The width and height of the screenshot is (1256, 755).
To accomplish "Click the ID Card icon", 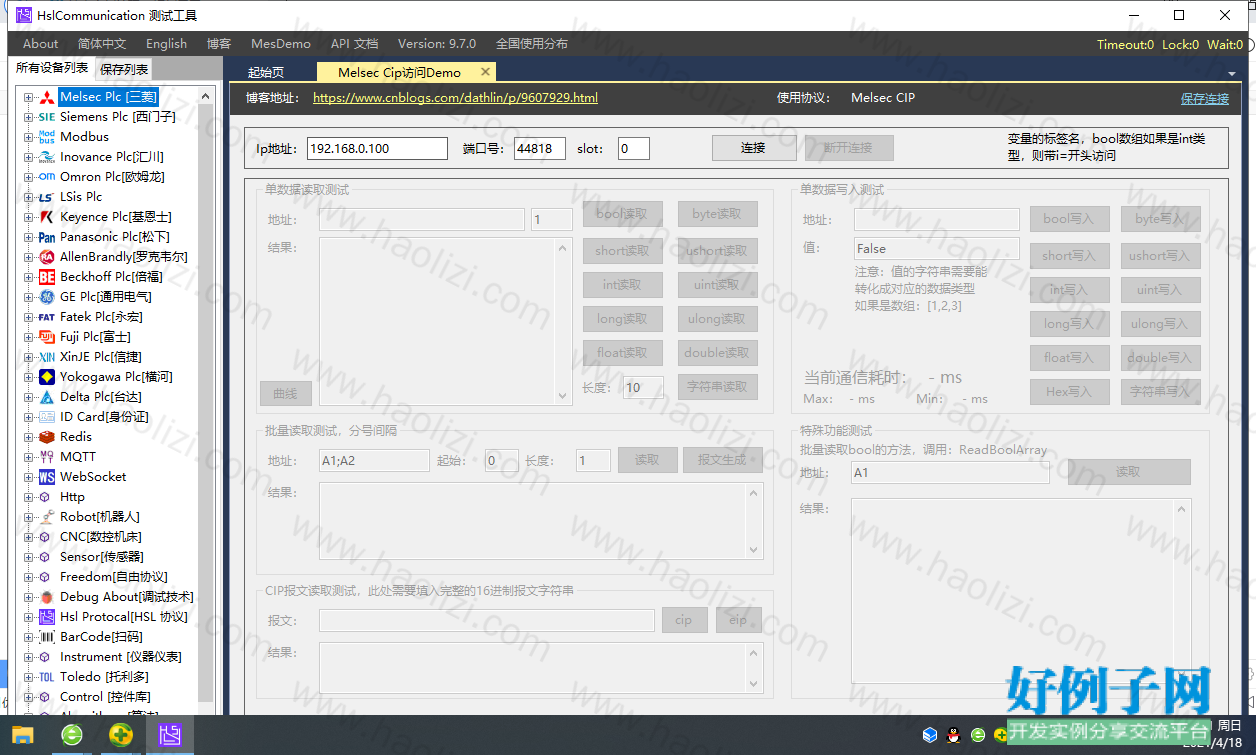I will [46, 417].
